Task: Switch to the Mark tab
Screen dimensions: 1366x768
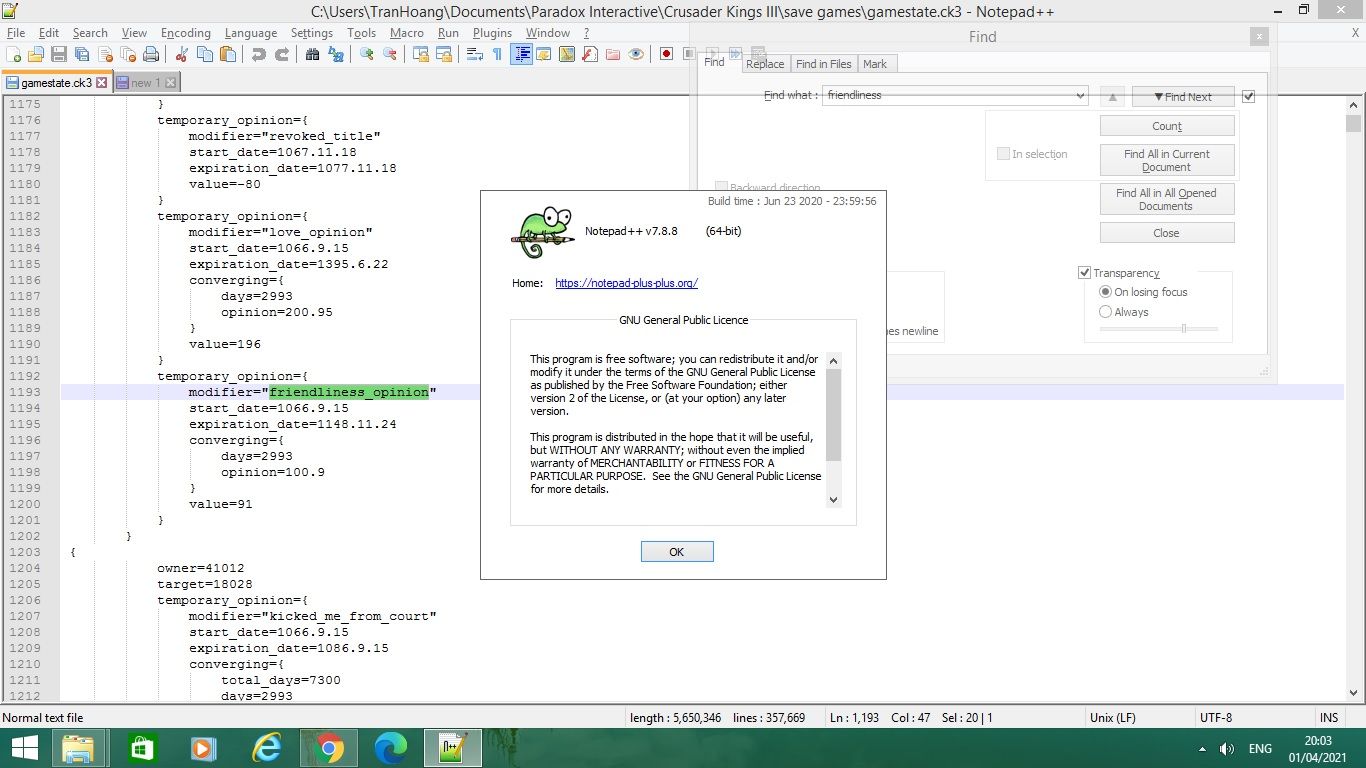Action: pos(875,64)
